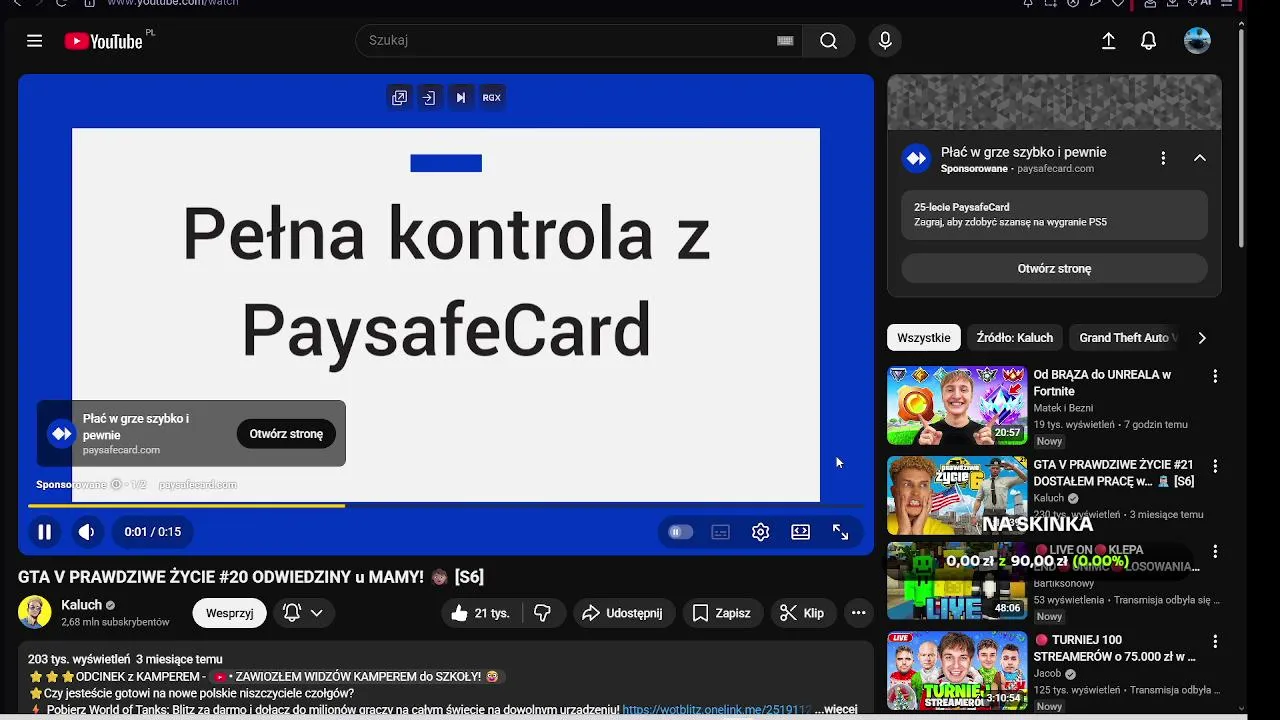Click the browser address bar URL
This screenshot has height=720, width=1280.
tap(173, 4)
